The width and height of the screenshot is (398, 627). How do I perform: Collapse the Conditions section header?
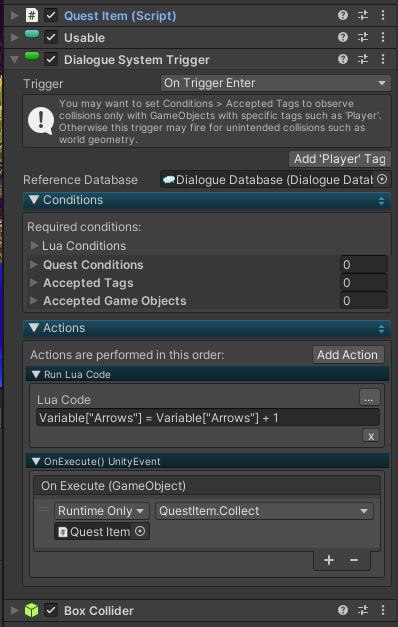click(207, 200)
